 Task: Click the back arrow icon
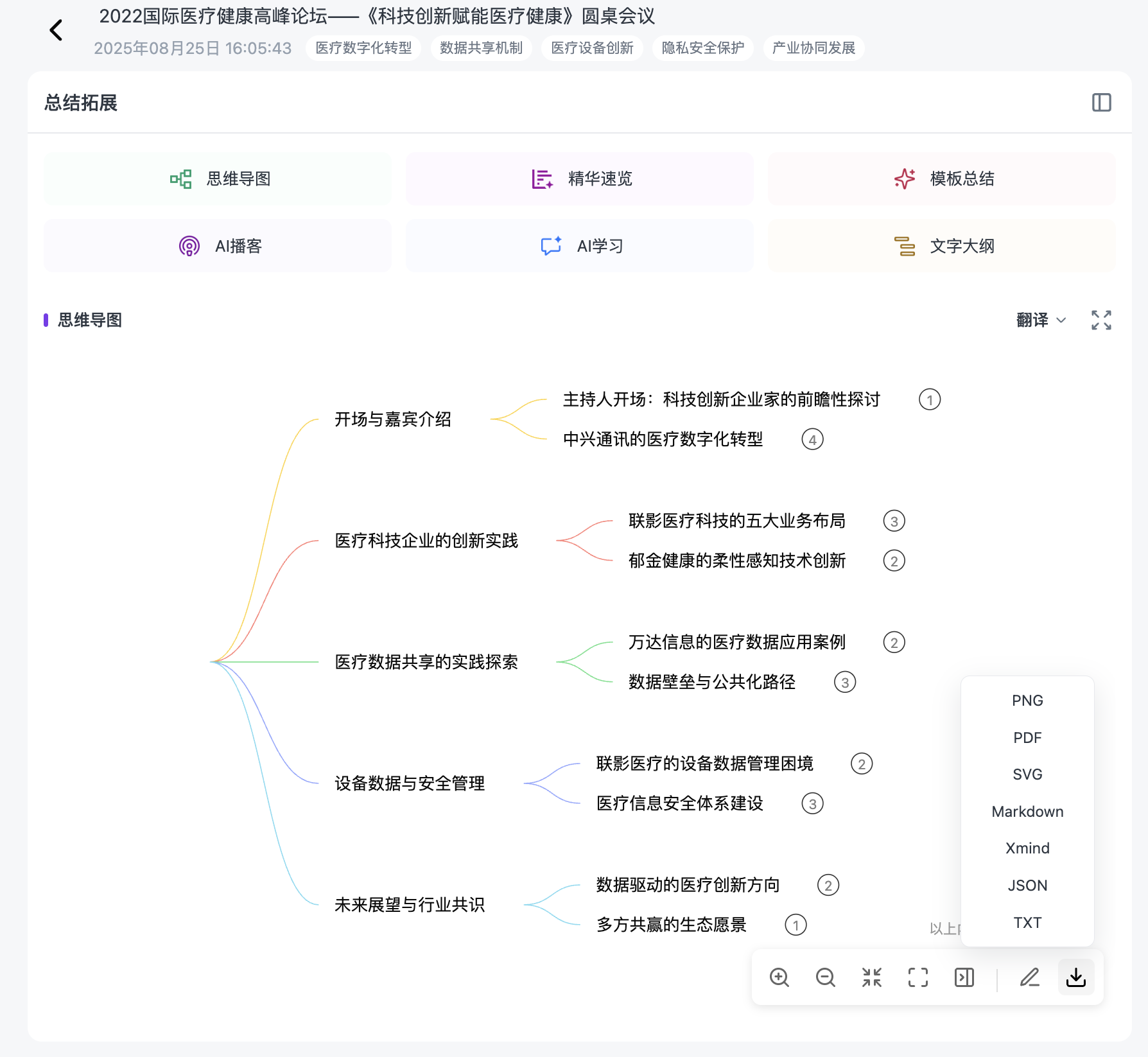(x=57, y=30)
